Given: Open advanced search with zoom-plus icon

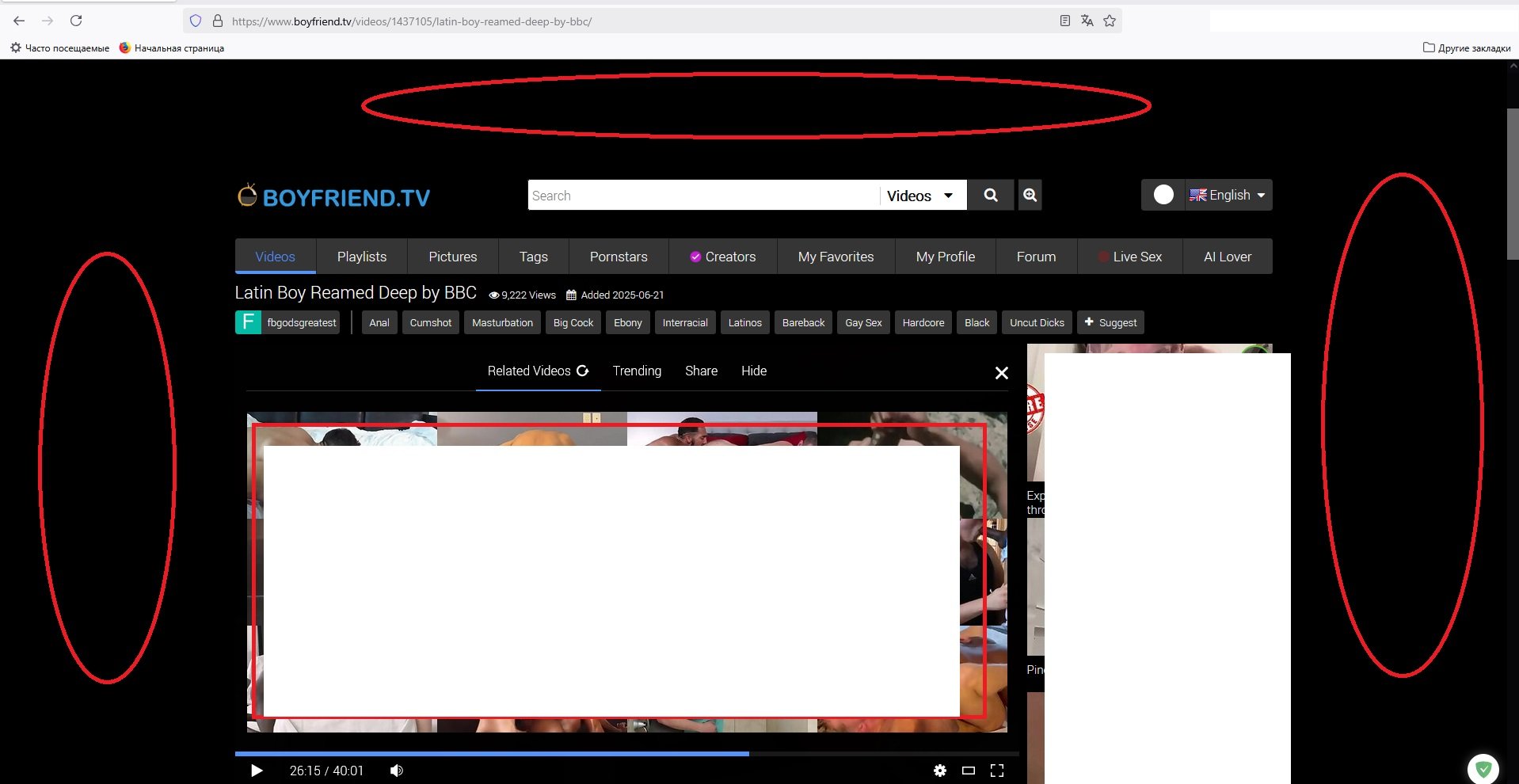Looking at the screenshot, I should coord(1030,195).
